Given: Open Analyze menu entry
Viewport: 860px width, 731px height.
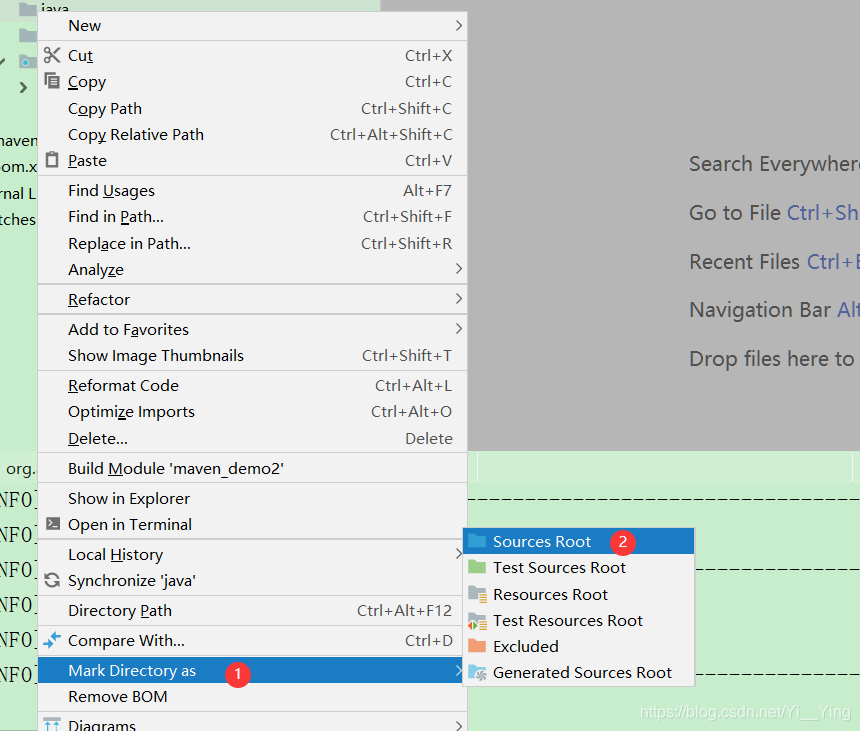Looking at the screenshot, I should click(x=252, y=269).
